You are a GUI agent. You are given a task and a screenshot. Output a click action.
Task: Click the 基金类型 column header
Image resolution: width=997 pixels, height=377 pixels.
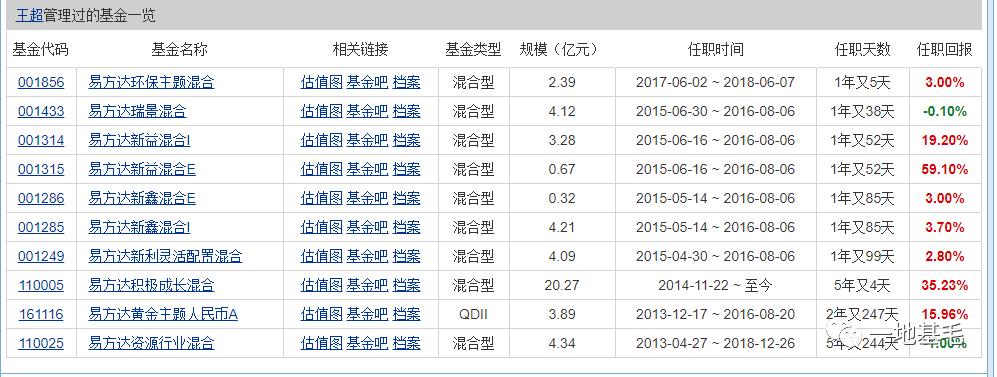click(473, 50)
